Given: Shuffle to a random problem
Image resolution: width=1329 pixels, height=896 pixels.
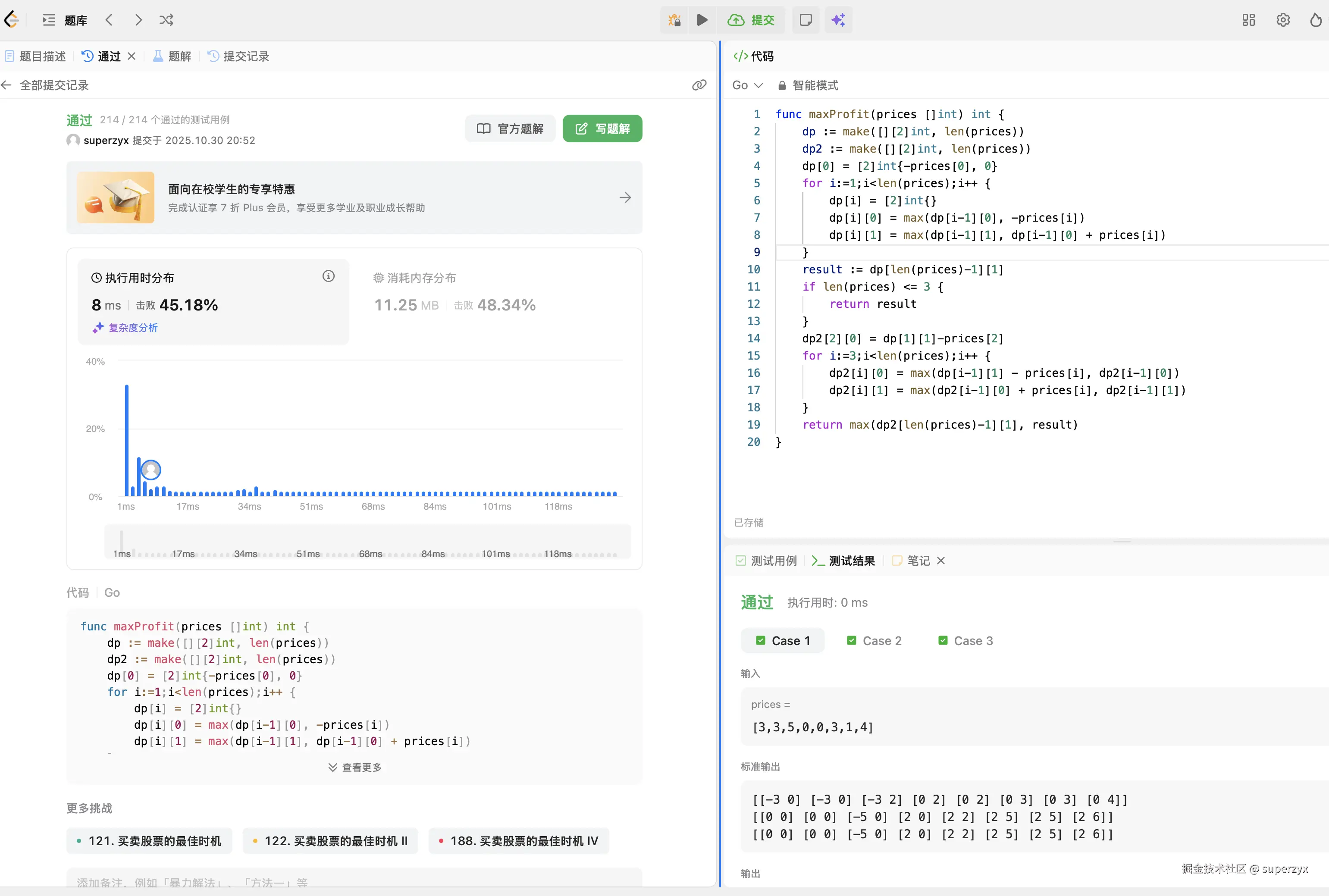Looking at the screenshot, I should 166,20.
